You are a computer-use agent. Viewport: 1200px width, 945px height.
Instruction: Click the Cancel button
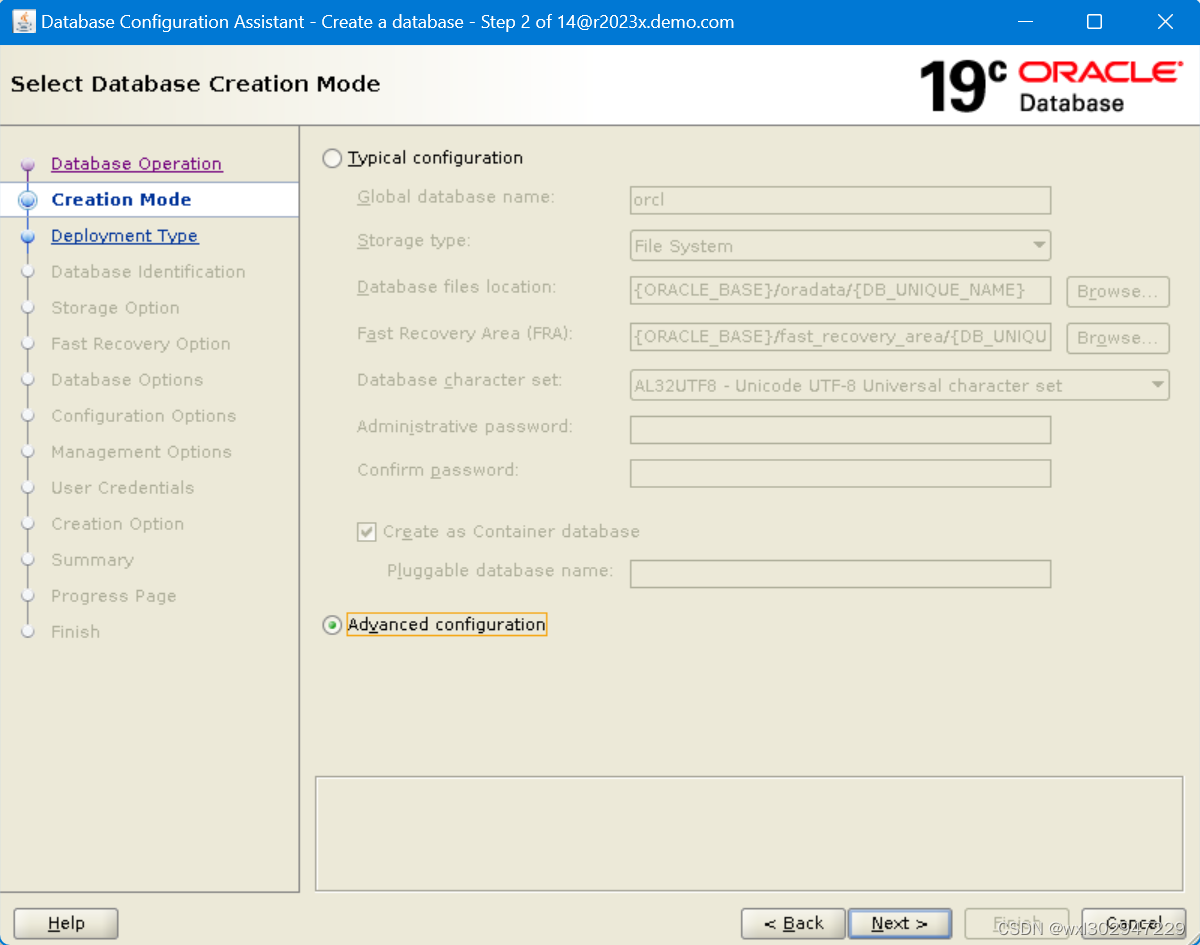[1134, 923]
